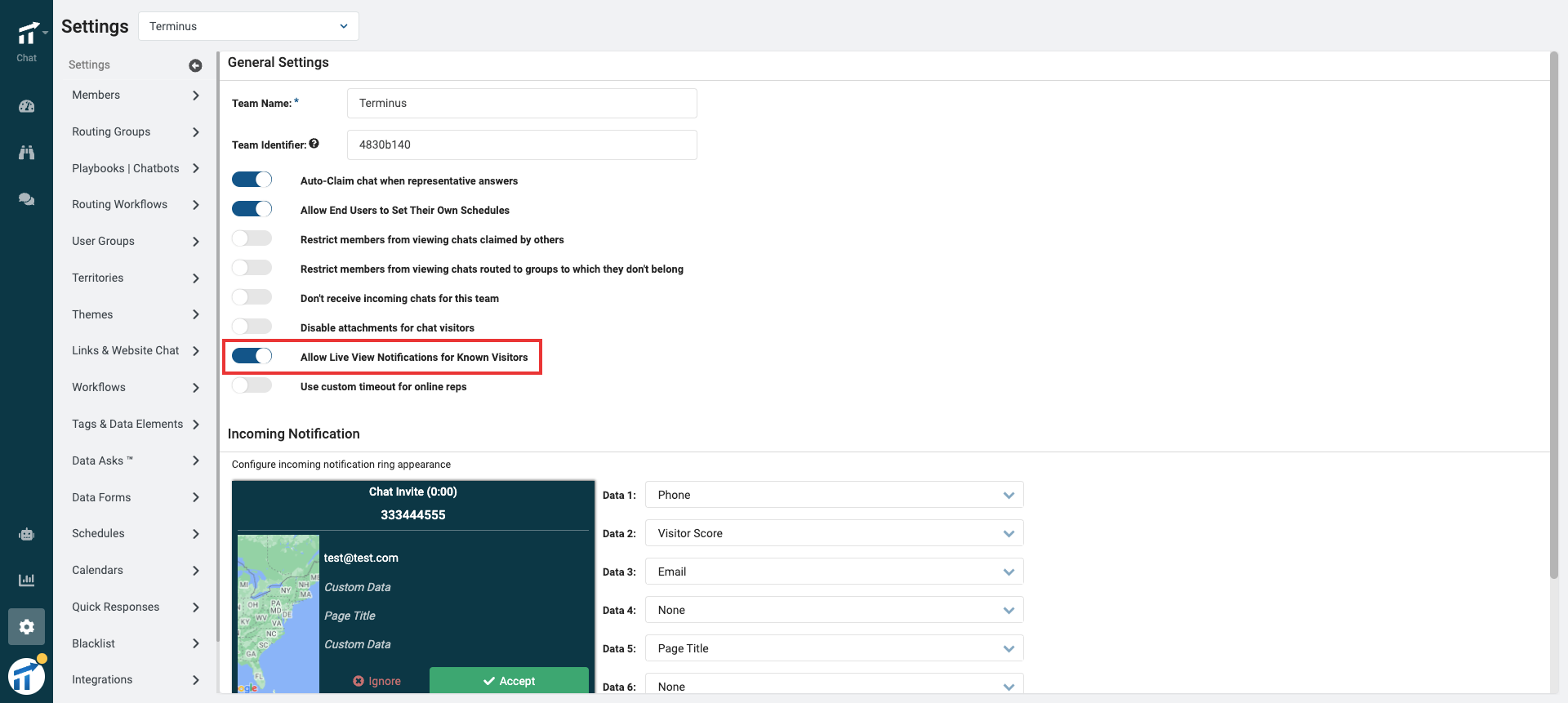The image size is (1568, 703).
Task: Expand Schedules chevron arrow
Action: coord(196,534)
